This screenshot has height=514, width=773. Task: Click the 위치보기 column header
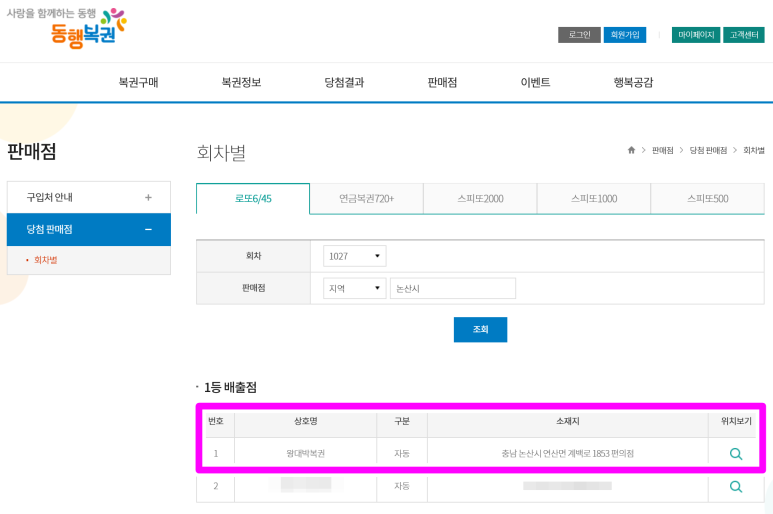tap(736, 421)
